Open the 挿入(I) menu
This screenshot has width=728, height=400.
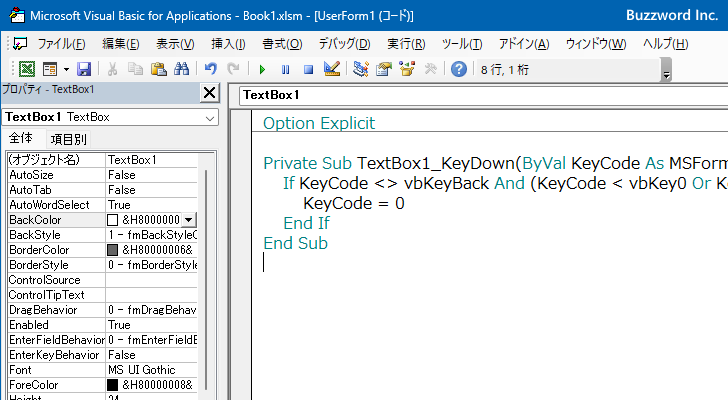(x=228, y=44)
